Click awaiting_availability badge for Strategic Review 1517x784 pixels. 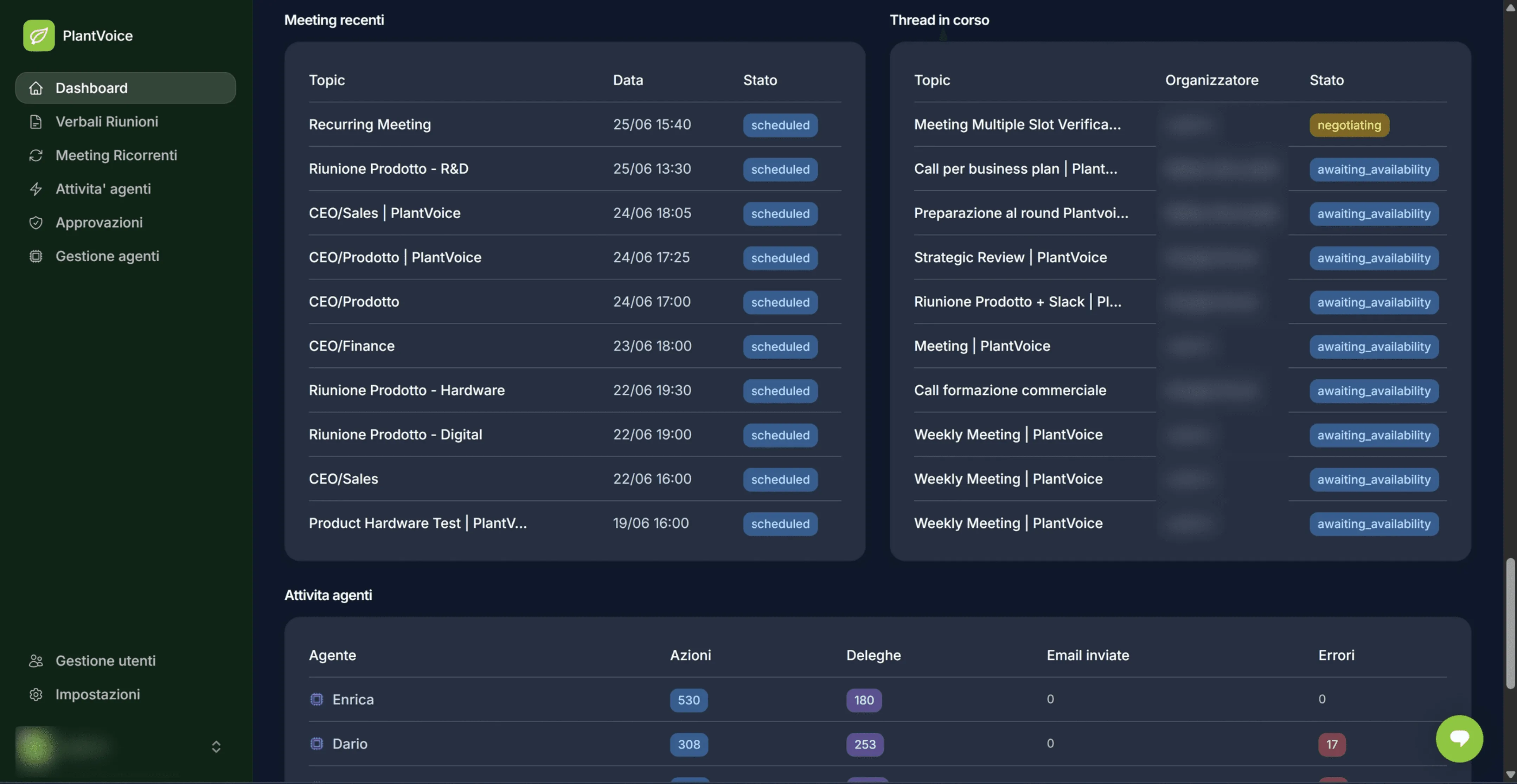(x=1374, y=258)
